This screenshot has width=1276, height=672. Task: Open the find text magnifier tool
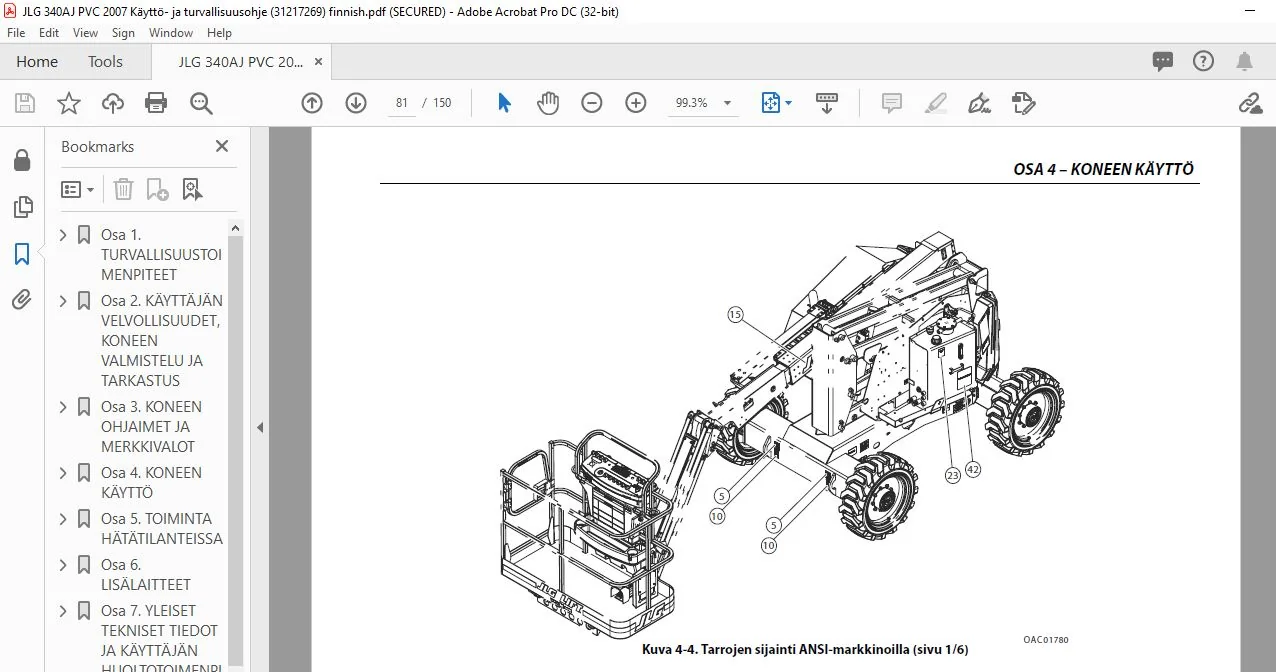point(201,103)
